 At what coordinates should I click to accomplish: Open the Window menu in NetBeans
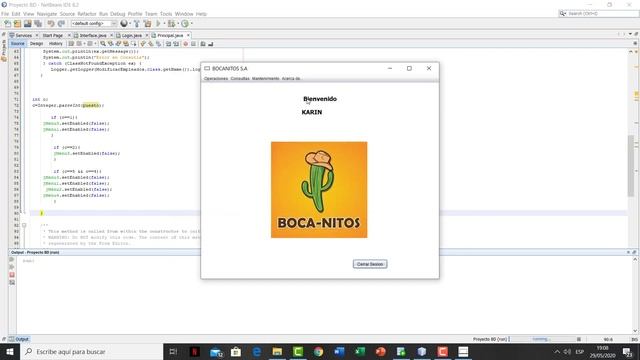184,14
